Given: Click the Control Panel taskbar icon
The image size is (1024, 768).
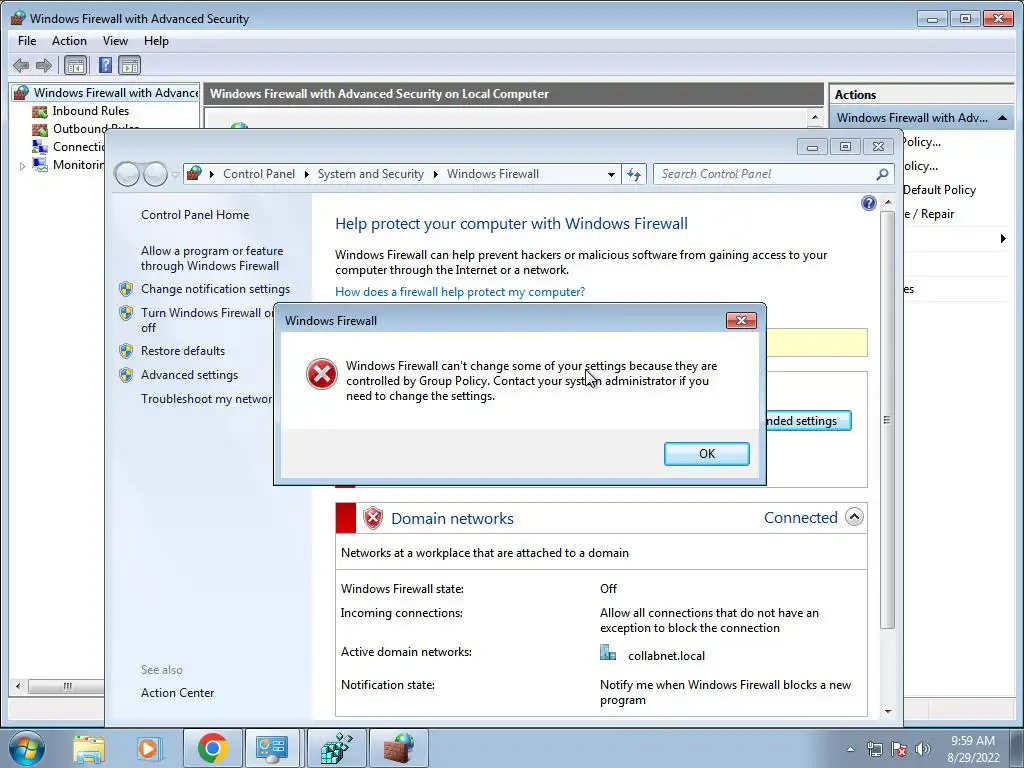Looking at the screenshot, I should (x=272, y=748).
